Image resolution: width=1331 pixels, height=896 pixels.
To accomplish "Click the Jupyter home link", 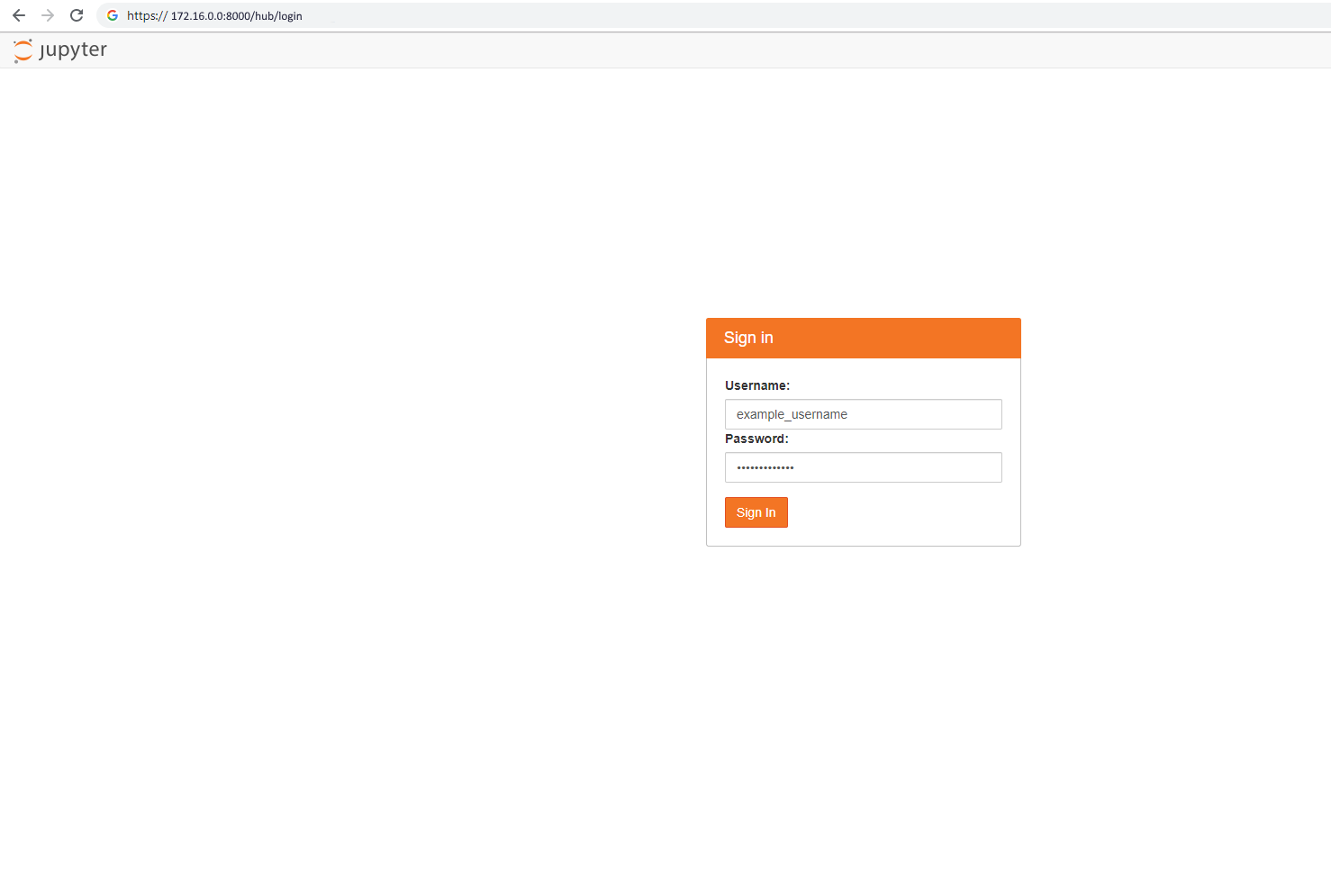I will click(x=59, y=50).
